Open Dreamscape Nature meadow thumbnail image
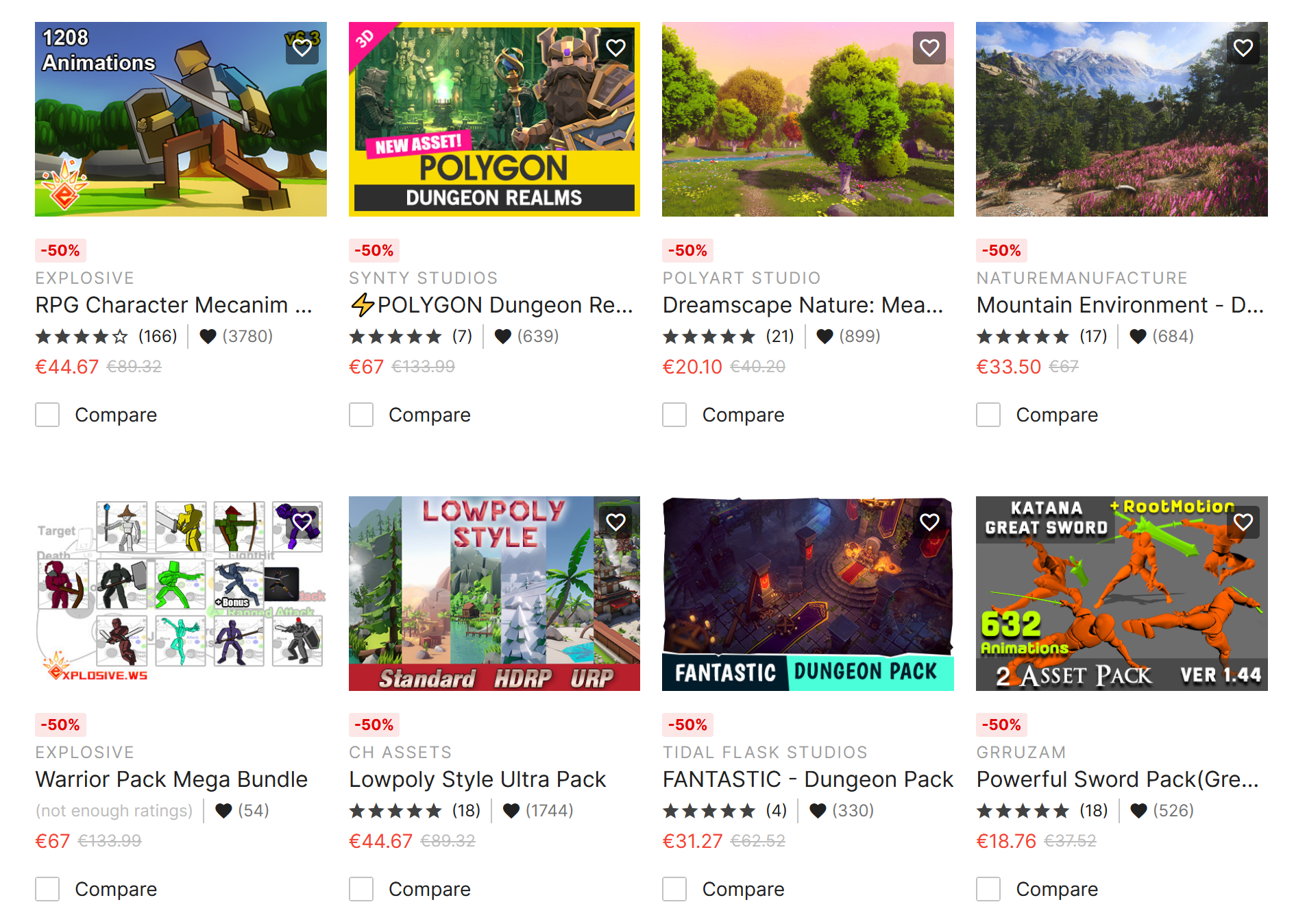The image size is (1294, 924). point(808,119)
